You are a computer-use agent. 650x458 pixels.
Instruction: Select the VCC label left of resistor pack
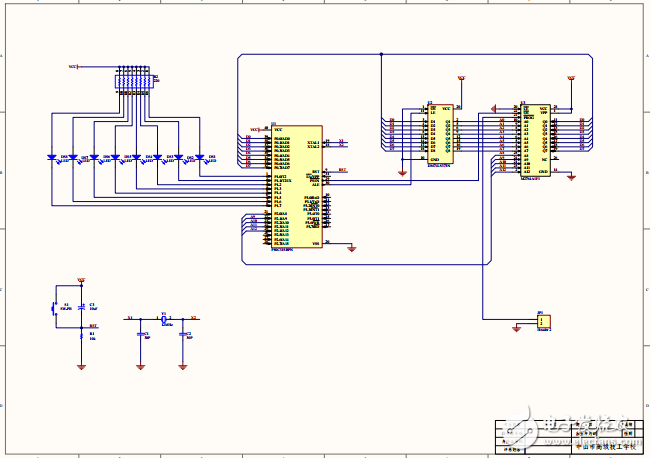coord(73,67)
